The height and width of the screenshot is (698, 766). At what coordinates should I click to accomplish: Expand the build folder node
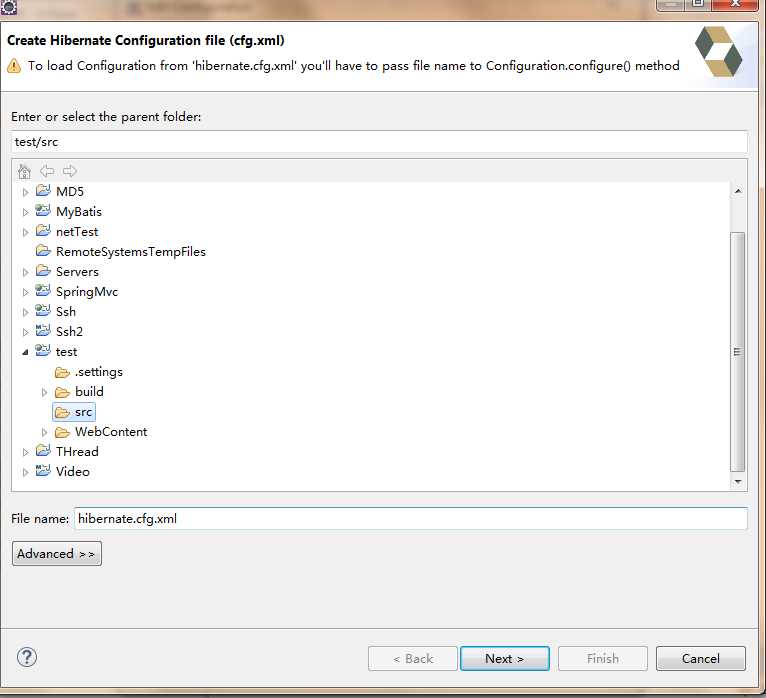[44, 392]
